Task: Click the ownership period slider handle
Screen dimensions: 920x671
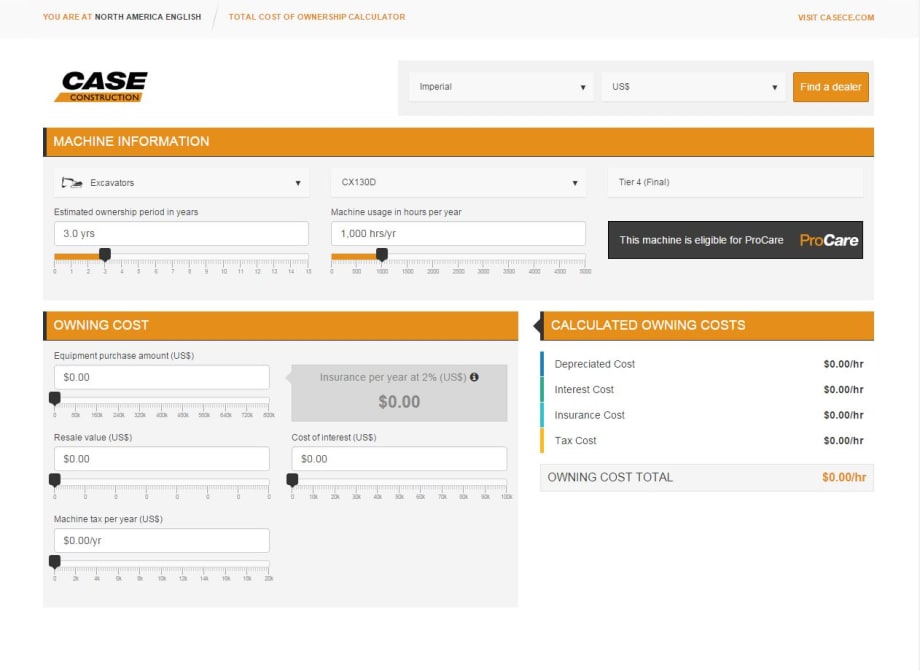Action: (x=105, y=255)
